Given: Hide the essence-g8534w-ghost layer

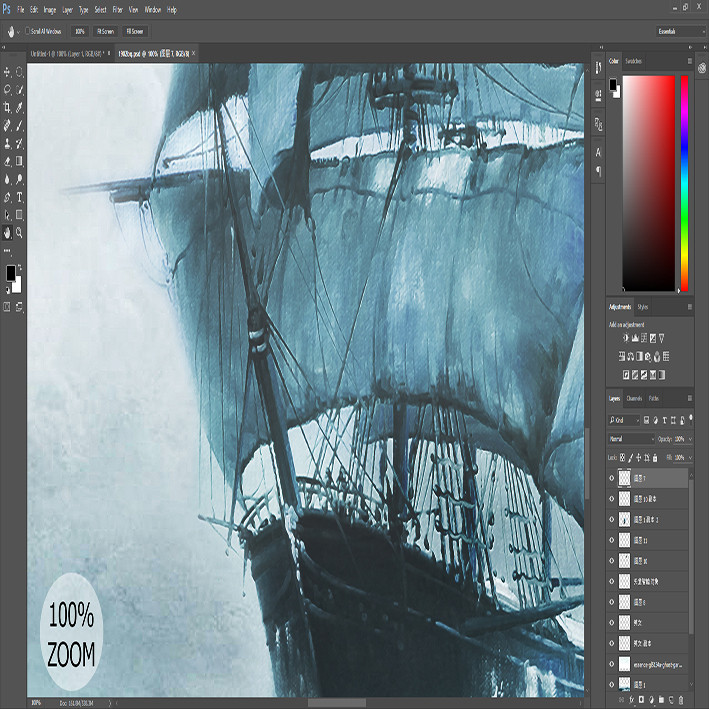Looking at the screenshot, I should [612, 664].
